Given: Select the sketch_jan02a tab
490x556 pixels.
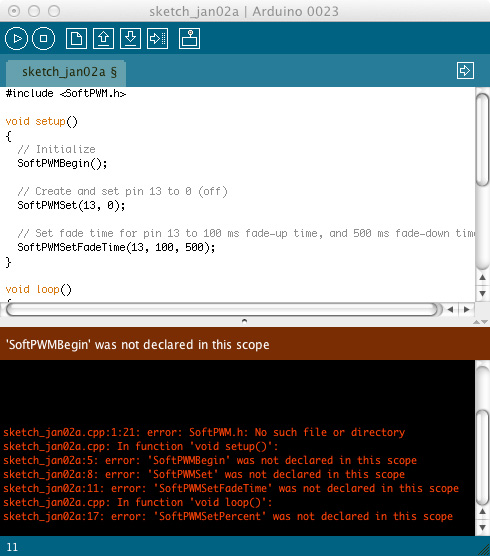Looking at the screenshot, I should tap(66, 73).
